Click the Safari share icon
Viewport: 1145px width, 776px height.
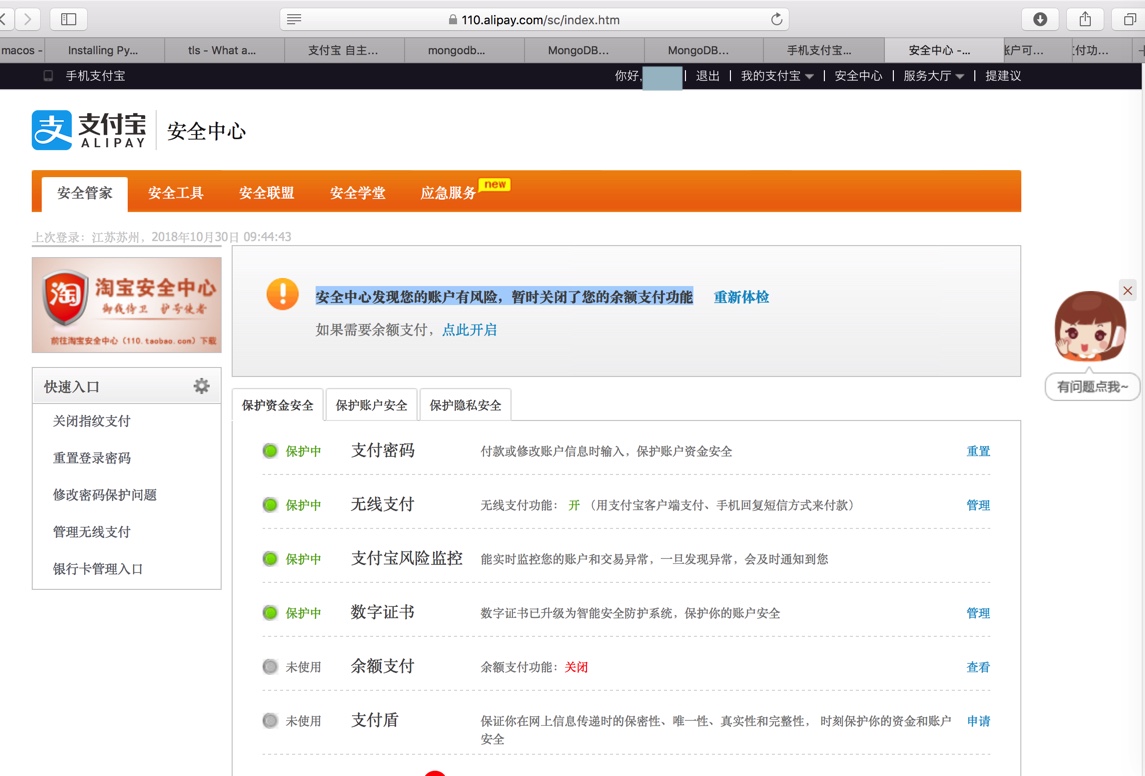[1085, 19]
